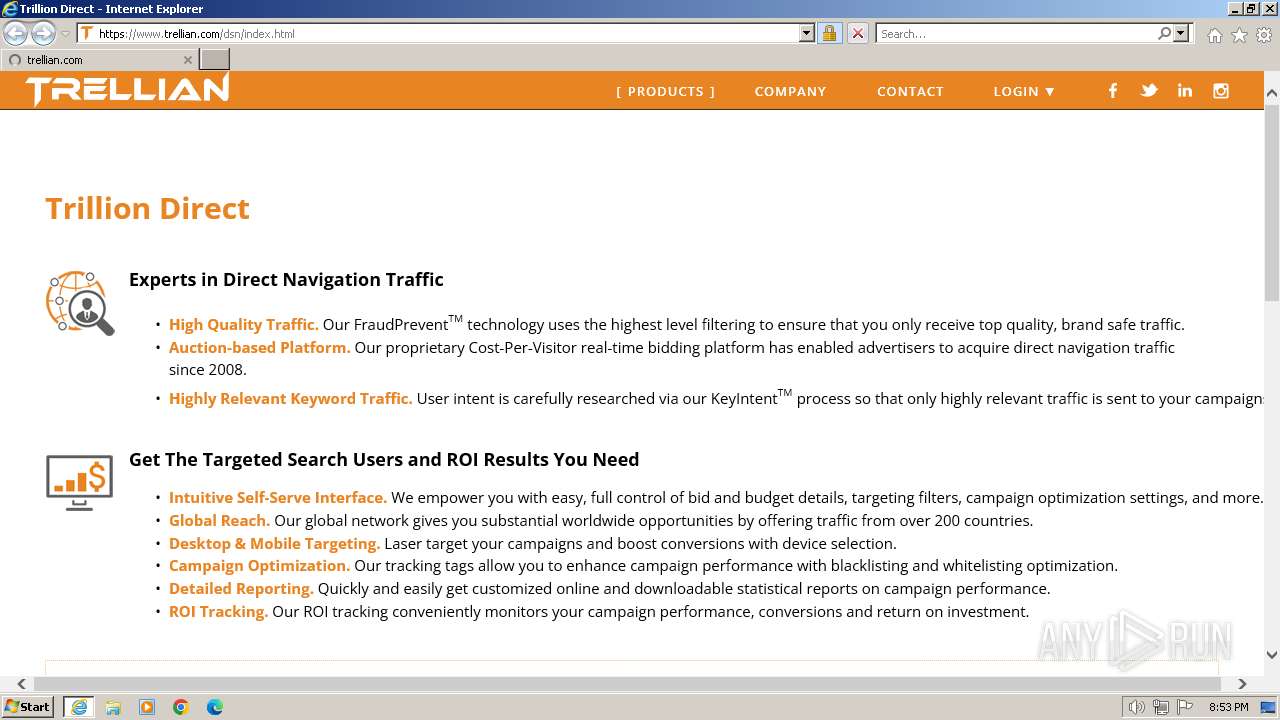1280x720 pixels.
Task: Click 'Intuitive Self-Serve Interface.' bullet text
Action: pyautogui.click(x=278, y=497)
